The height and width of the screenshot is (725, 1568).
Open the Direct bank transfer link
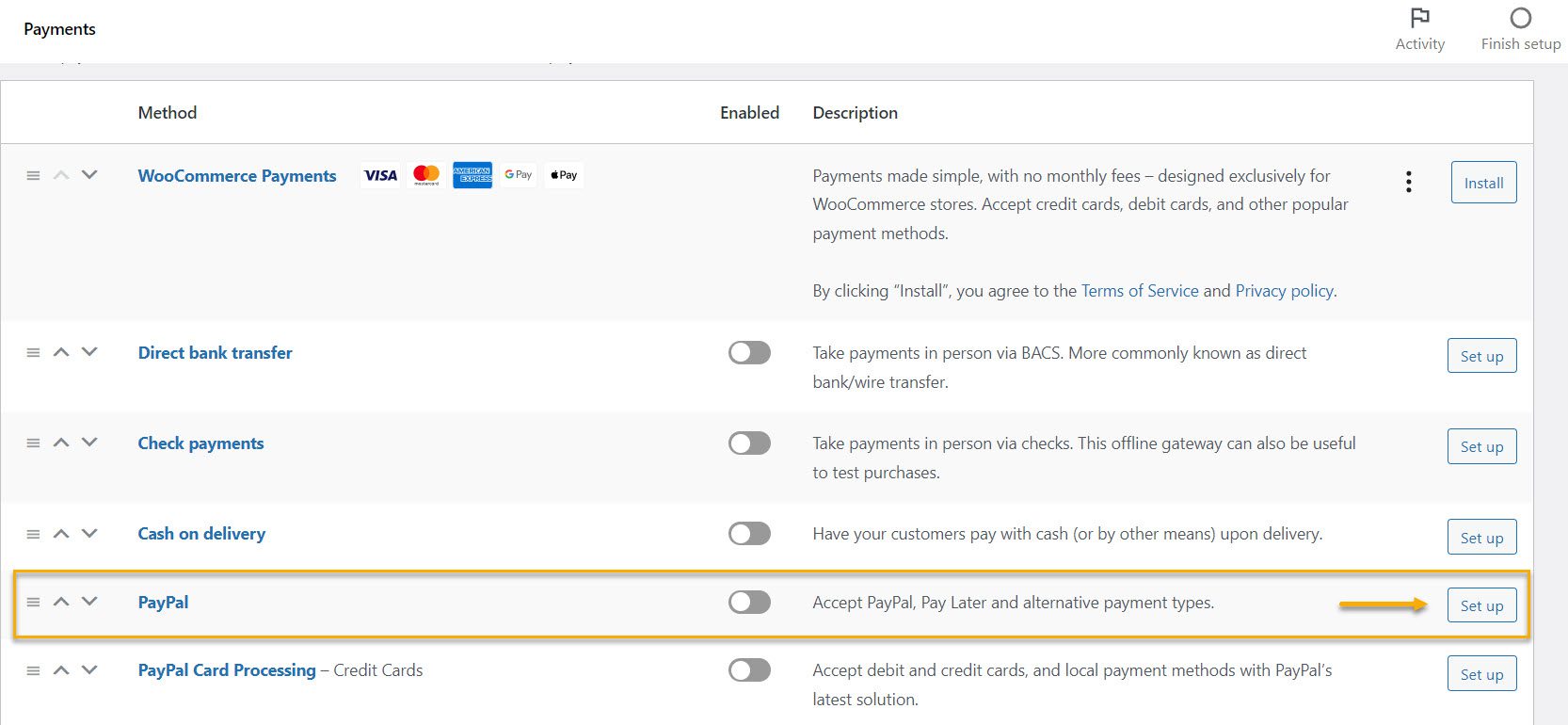point(215,353)
